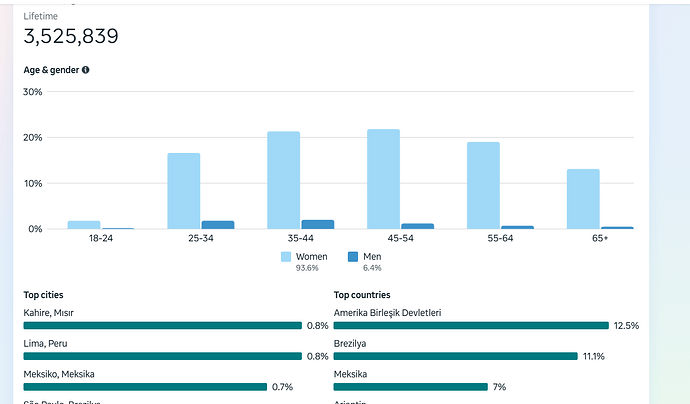Screen dimensions: 690x404
Task: Select the Meksiko, Meksika city bar
Action: [x=145, y=386]
